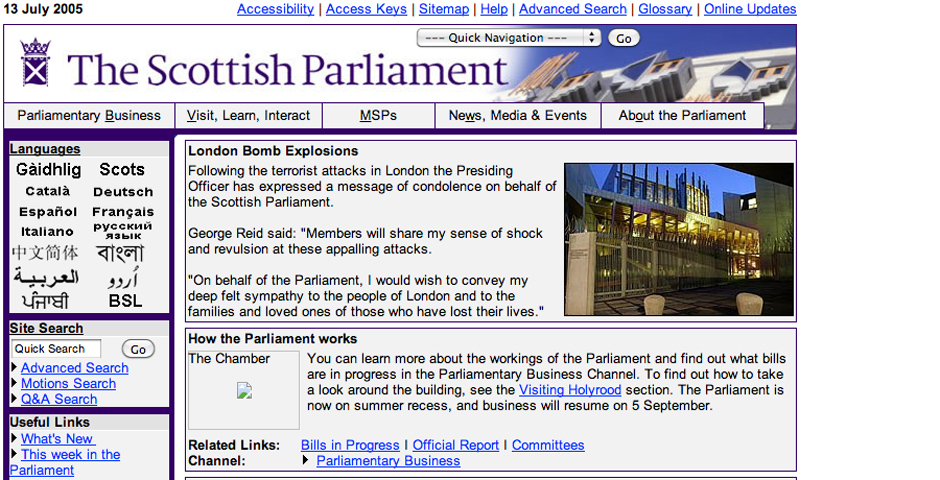This screenshot has height=480, width=940.
Task: Open the Glossary link
Action: [x=665, y=9]
